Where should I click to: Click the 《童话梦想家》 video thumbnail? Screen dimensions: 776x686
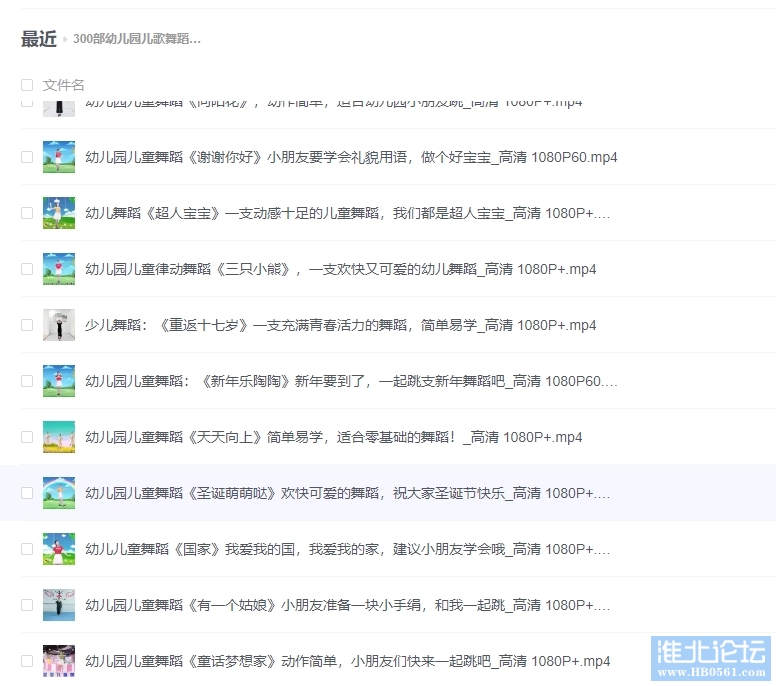tap(59, 661)
